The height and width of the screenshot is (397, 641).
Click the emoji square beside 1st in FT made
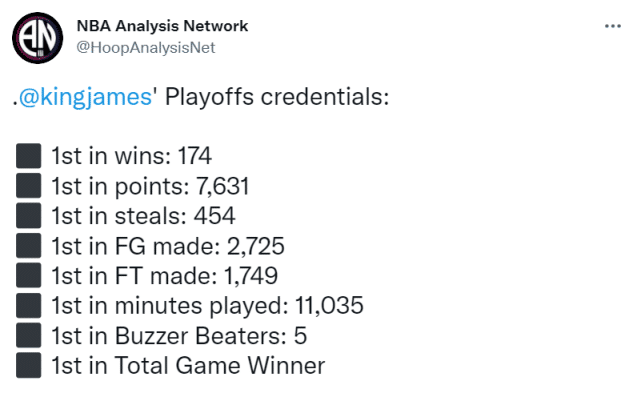pyautogui.click(x=29, y=276)
